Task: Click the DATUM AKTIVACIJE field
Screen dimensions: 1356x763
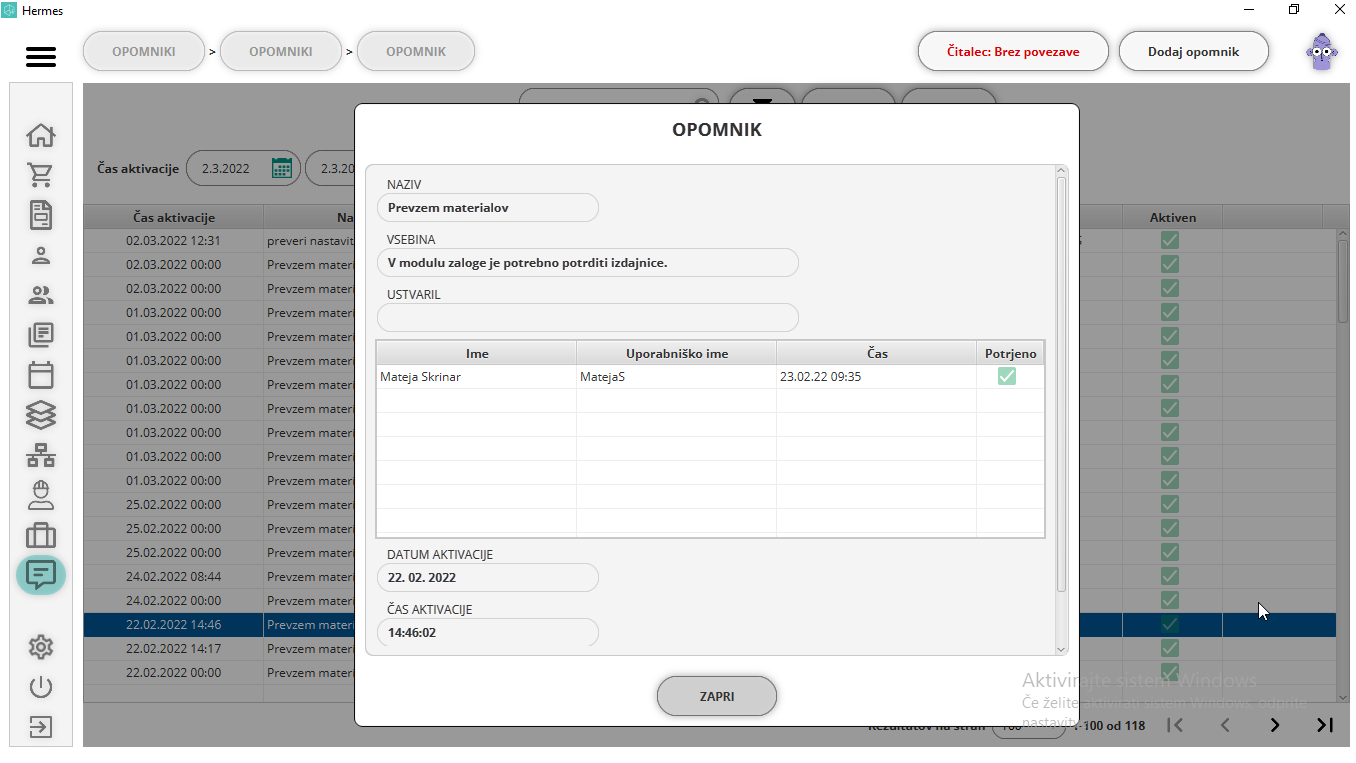Action: tap(488, 577)
